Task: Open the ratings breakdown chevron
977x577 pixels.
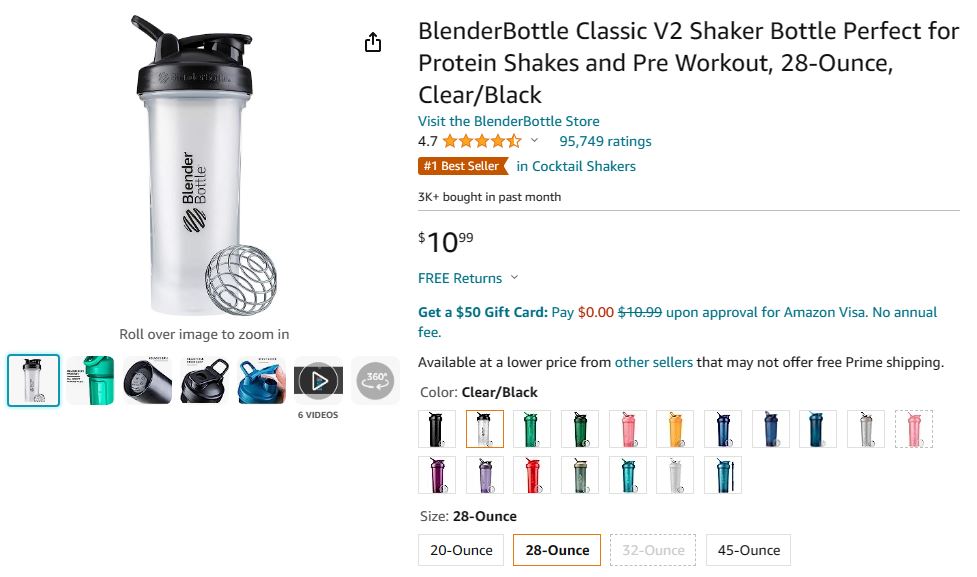Action: point(534,141)
